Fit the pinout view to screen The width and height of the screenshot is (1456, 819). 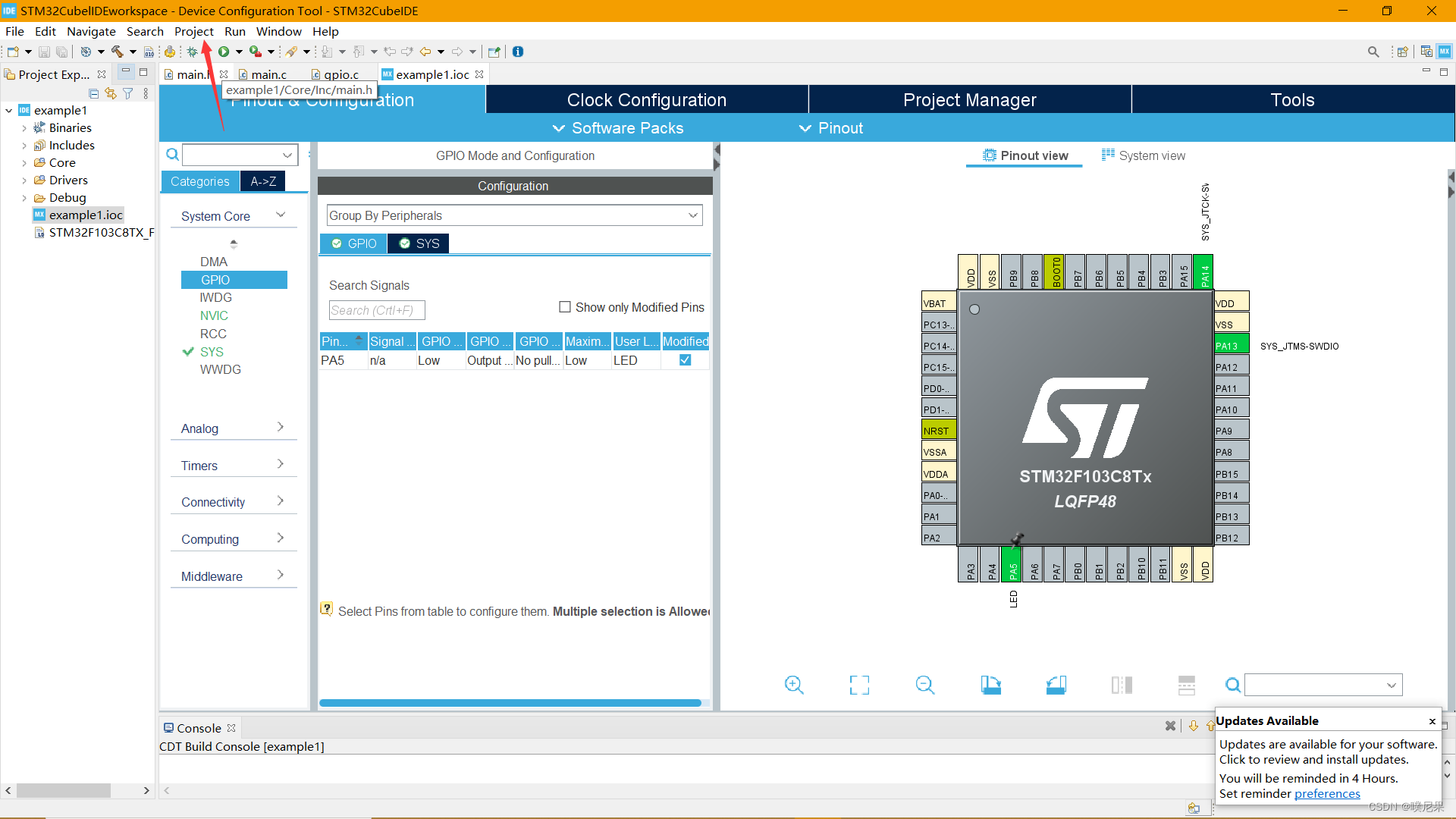859,685
